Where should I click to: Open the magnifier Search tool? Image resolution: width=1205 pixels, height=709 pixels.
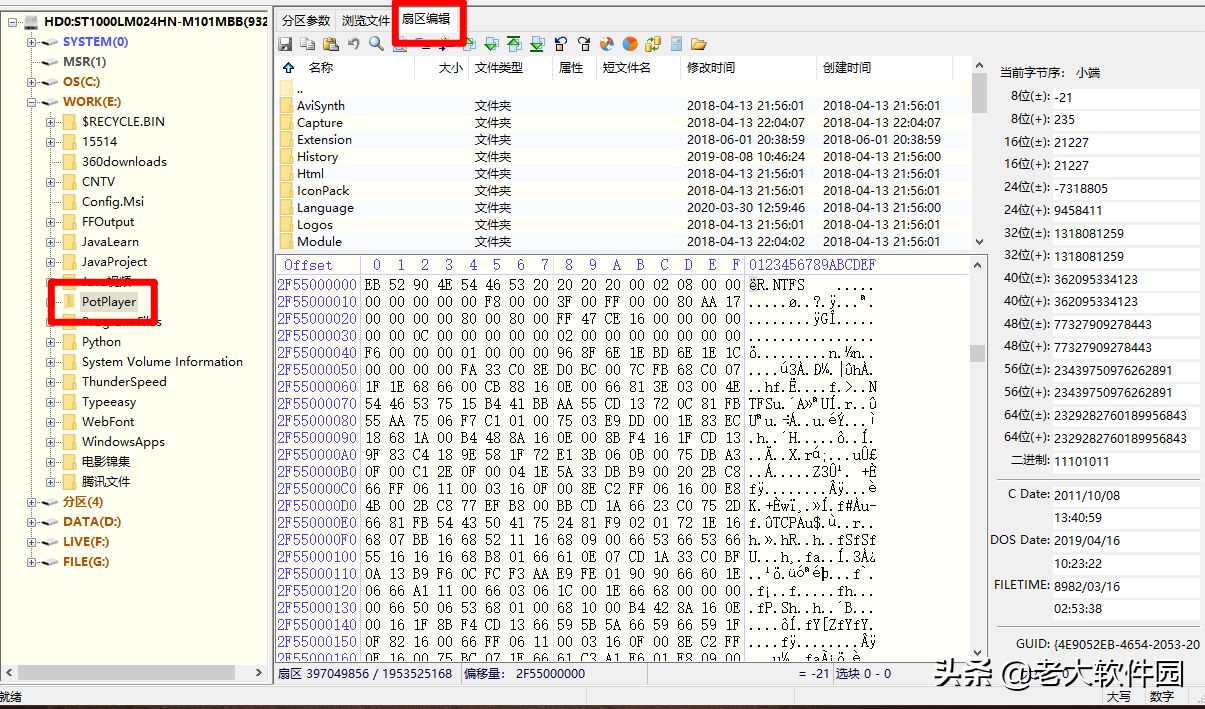(376, 44)
